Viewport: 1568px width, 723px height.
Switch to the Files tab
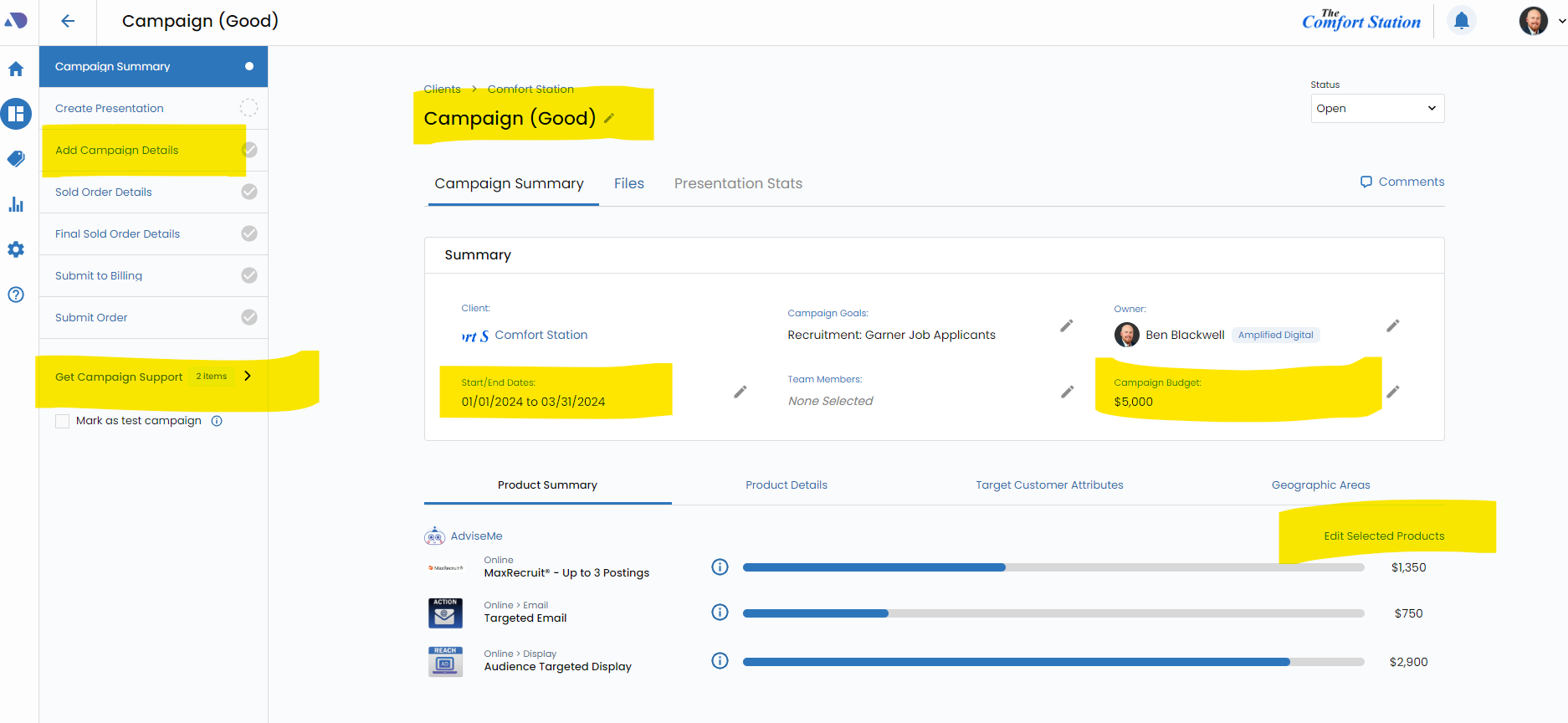(x=628, y=183)
